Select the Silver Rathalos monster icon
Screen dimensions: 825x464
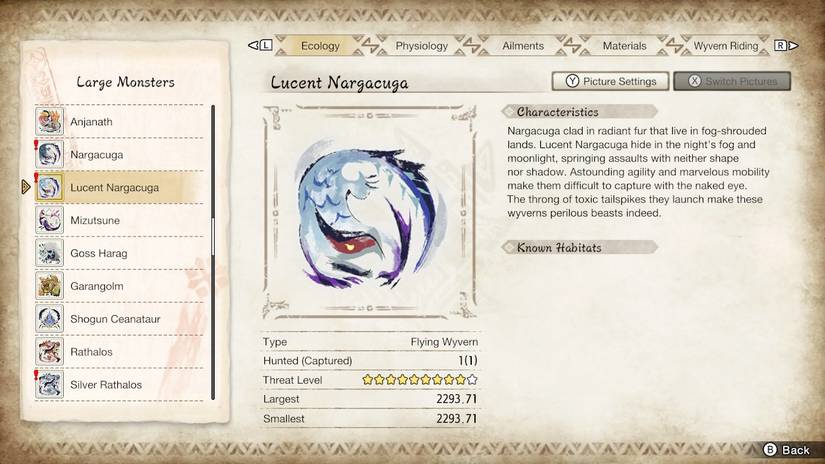(x=49, y=384)
